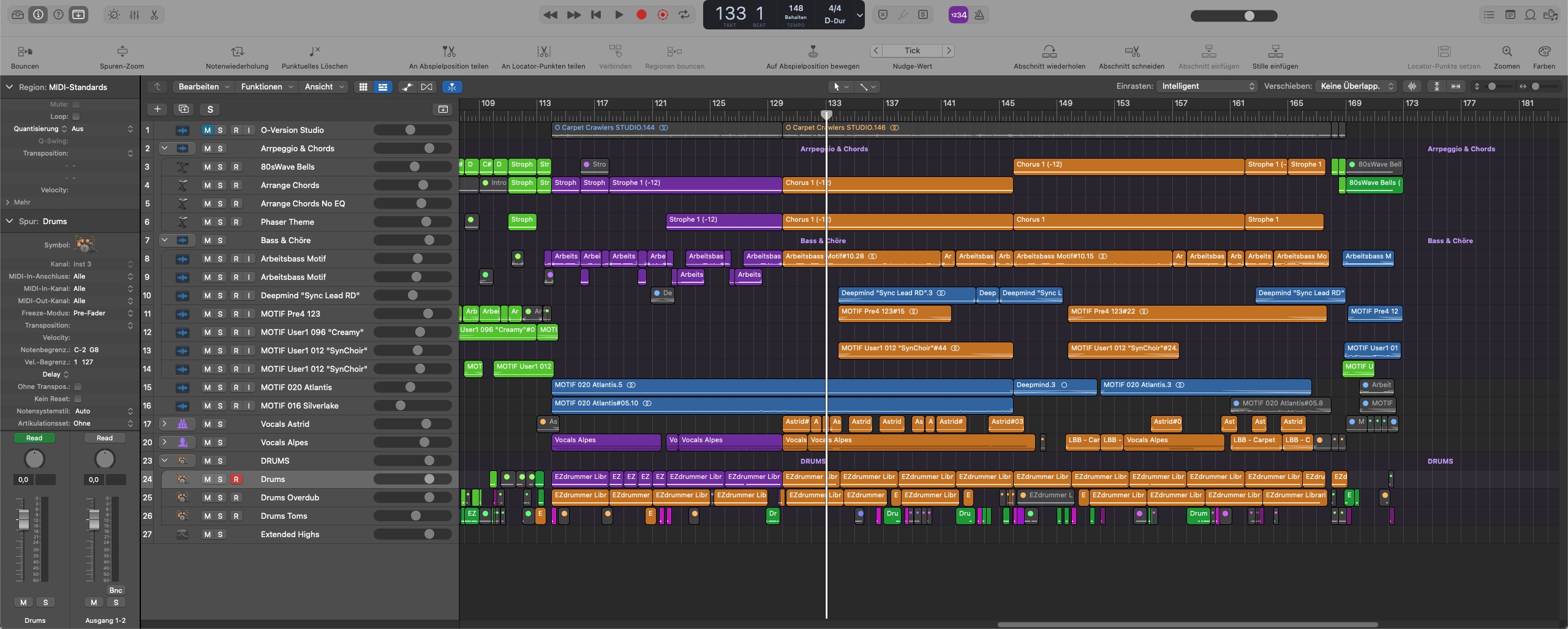Click Abschnitt wiederholen icon

(1049, 51)
